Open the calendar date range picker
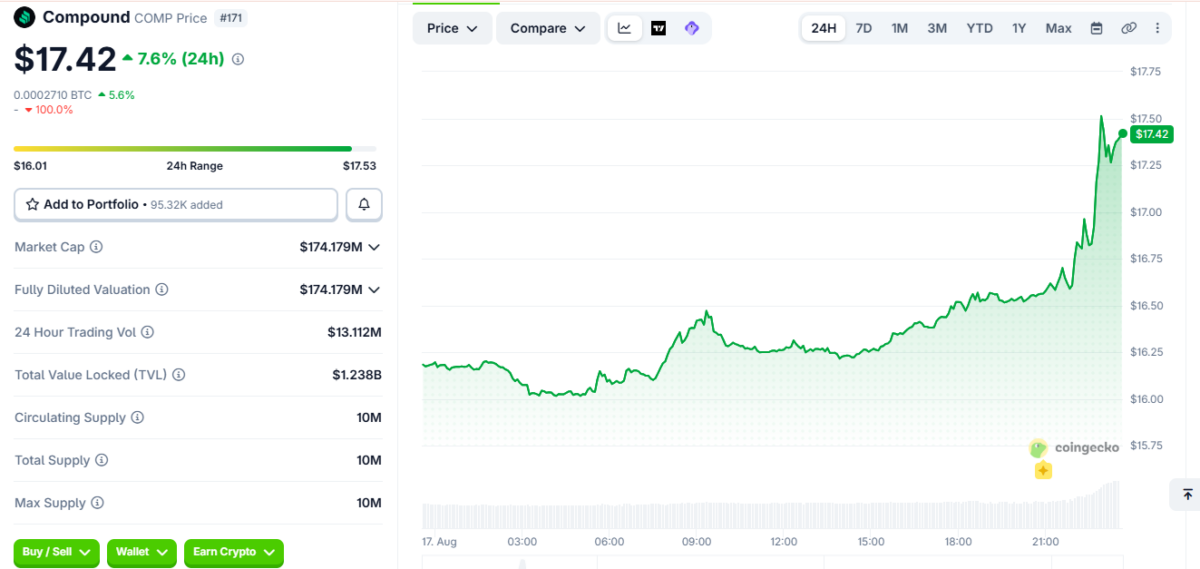The height and width of the screenshot is (569, 1200). 1096,28
